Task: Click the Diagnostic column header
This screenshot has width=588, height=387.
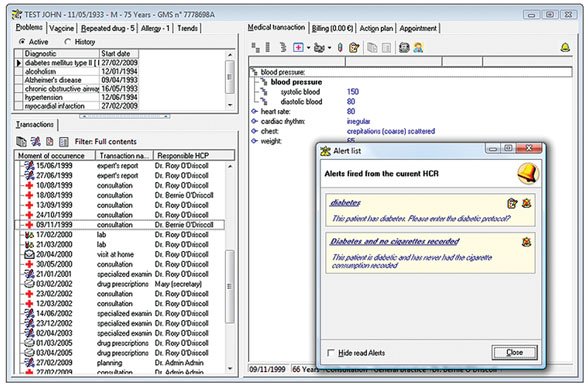Action: click(x=62, y=53)
